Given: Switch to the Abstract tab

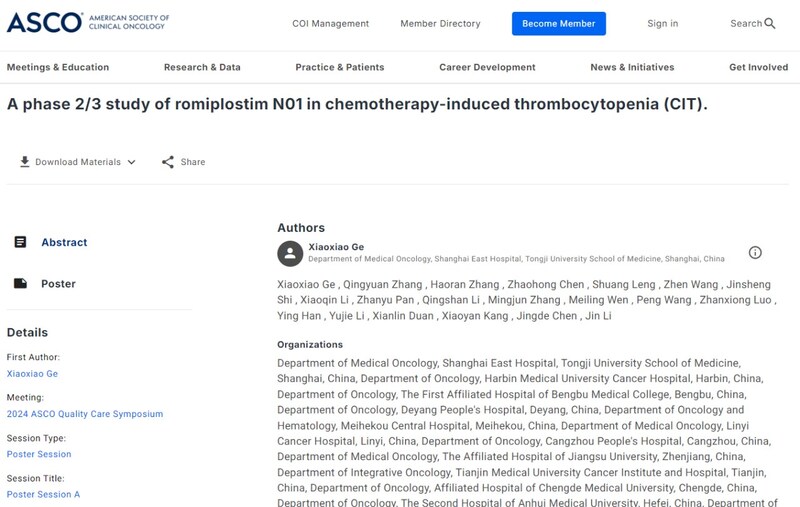Looking at the screenshot, I should pyautogui.click(x=64, y=242).
